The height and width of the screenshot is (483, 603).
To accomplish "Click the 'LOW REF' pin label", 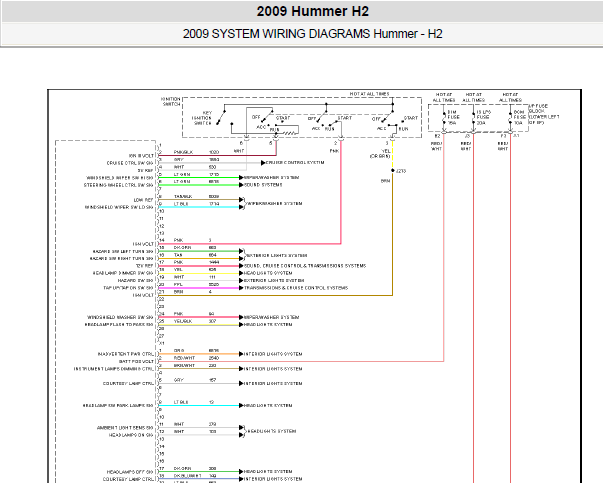I will [143, 200].
